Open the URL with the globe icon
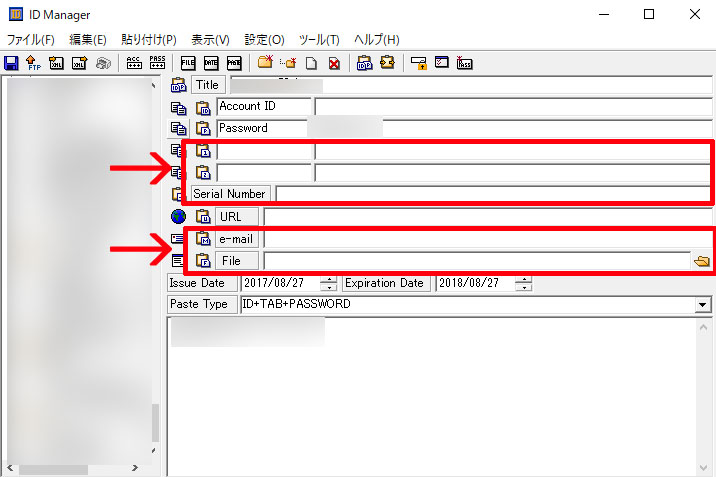The height and width of the screenshot is (477, 716). pyautogui.click(x=179, y=216)
